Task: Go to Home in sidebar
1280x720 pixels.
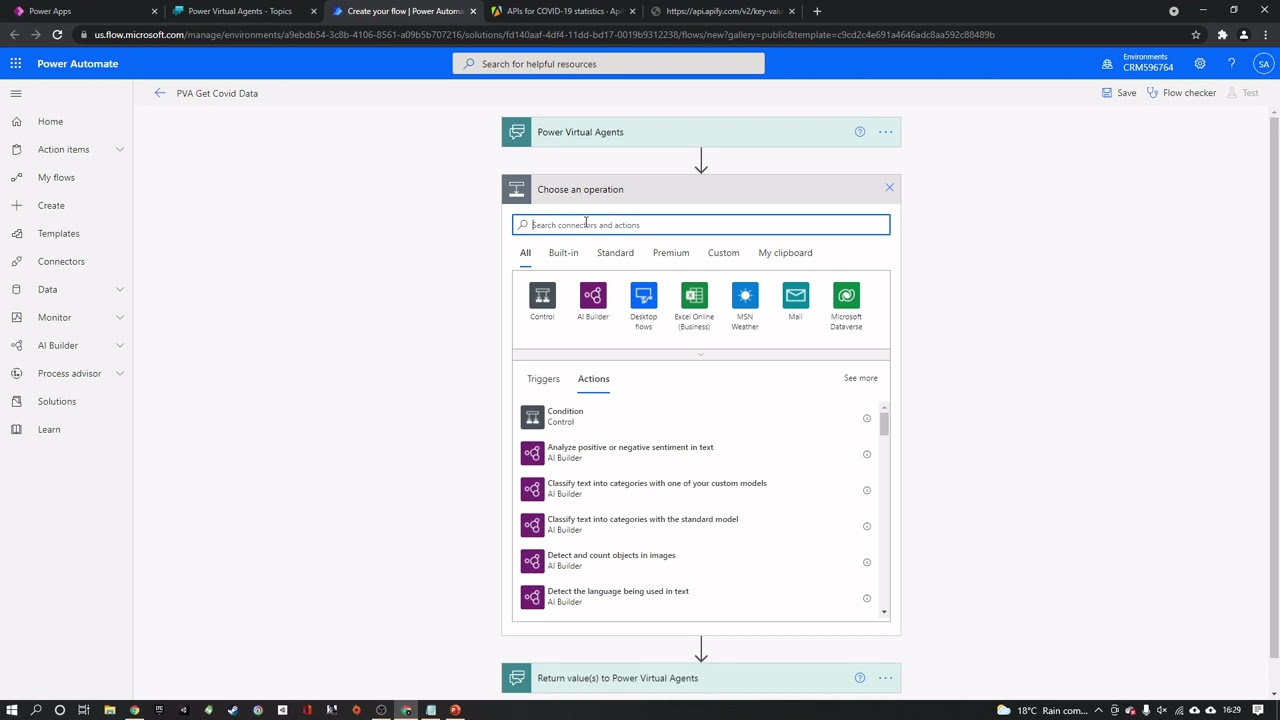Action: (x=50, y=121)
